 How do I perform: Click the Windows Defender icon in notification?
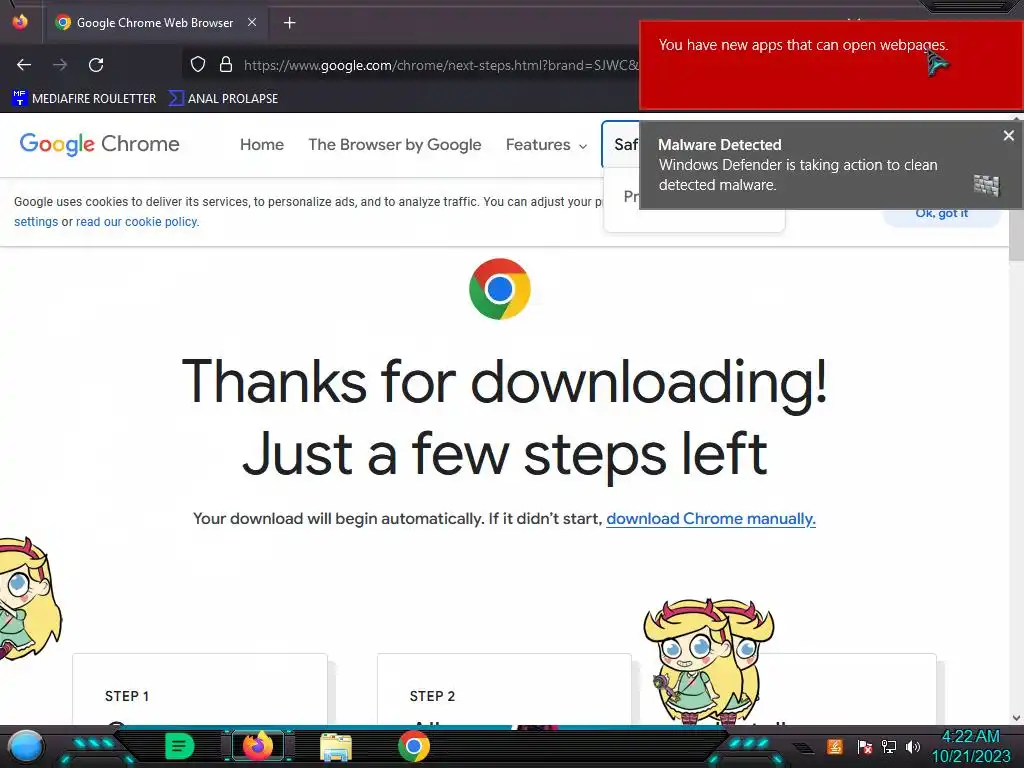(x=986, y=185)
